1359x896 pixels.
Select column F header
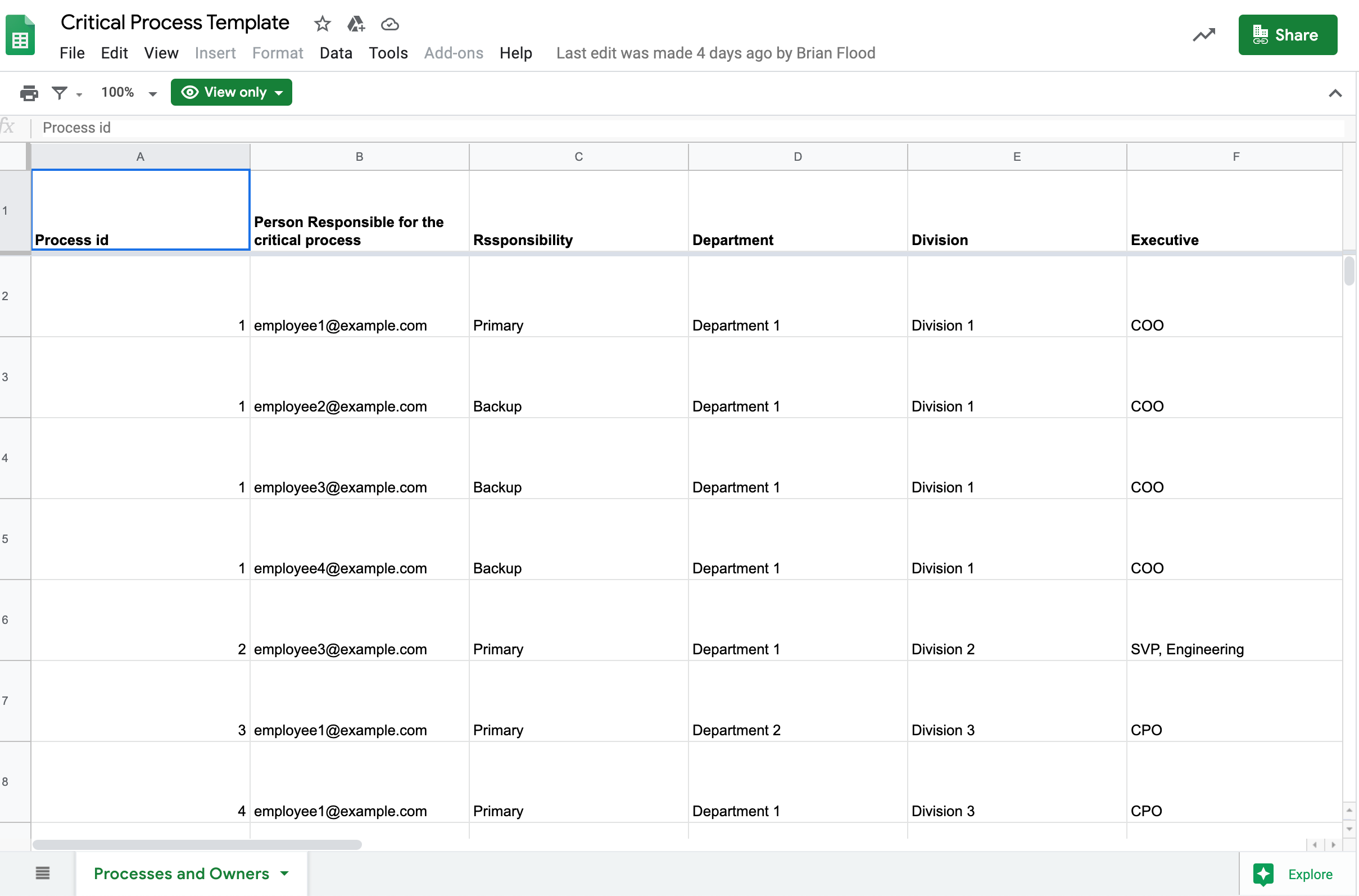click(1235, 157)
